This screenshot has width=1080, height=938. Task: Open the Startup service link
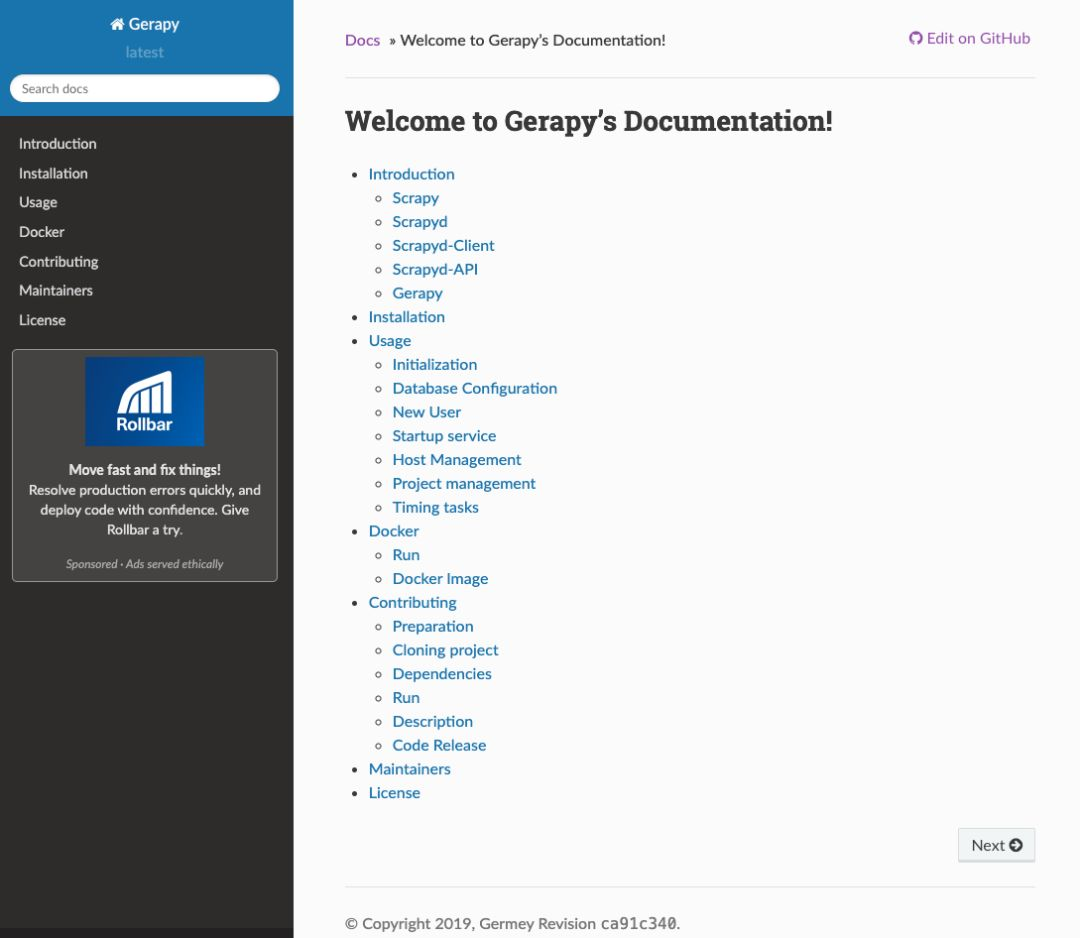pyautogui.click(x=444, y=436)
